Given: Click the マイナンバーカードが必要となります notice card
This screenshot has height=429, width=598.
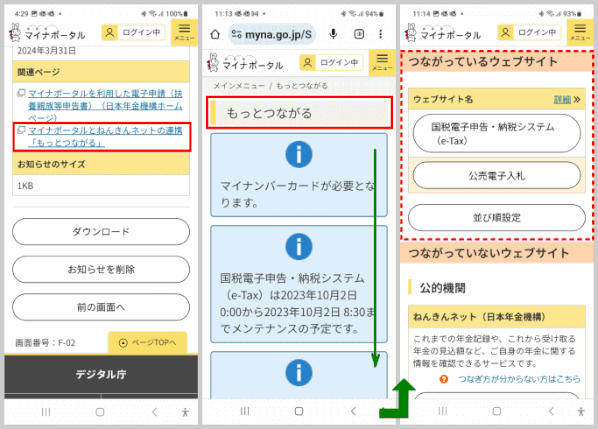Looking at the screenshot, I should (x=299, y=175).
